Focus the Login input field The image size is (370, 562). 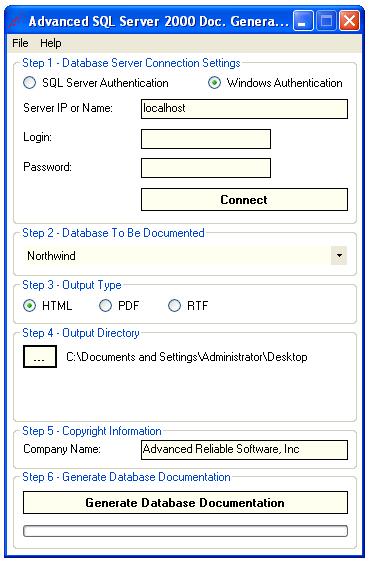point(206,139)
